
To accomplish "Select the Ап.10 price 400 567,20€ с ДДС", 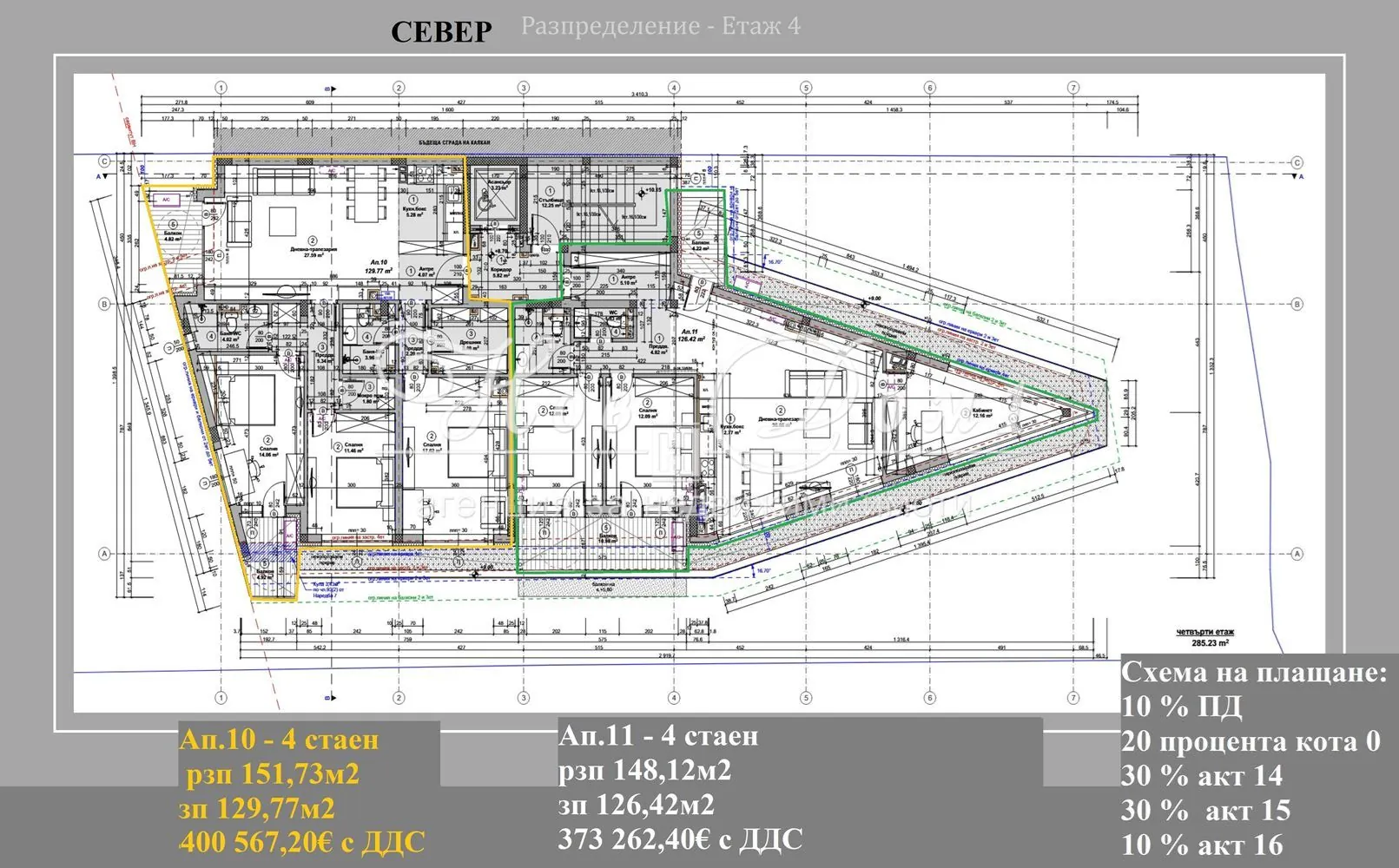I will click(x=301, y=842).
